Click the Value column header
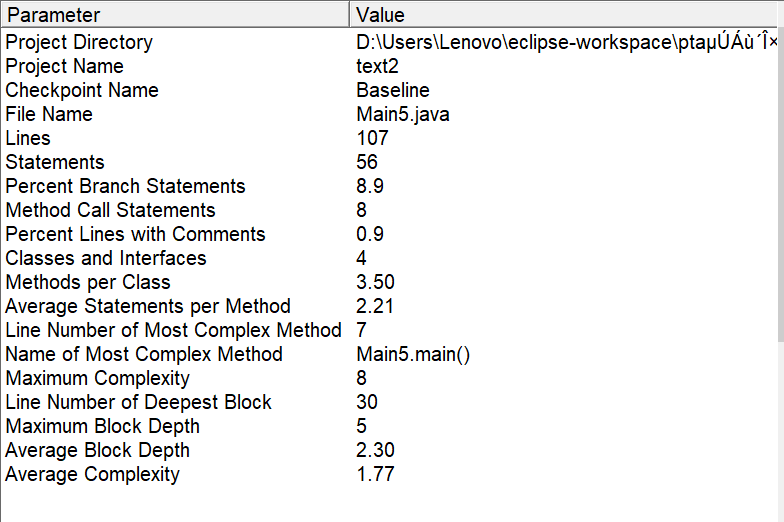784x522 pixels. 566,14
